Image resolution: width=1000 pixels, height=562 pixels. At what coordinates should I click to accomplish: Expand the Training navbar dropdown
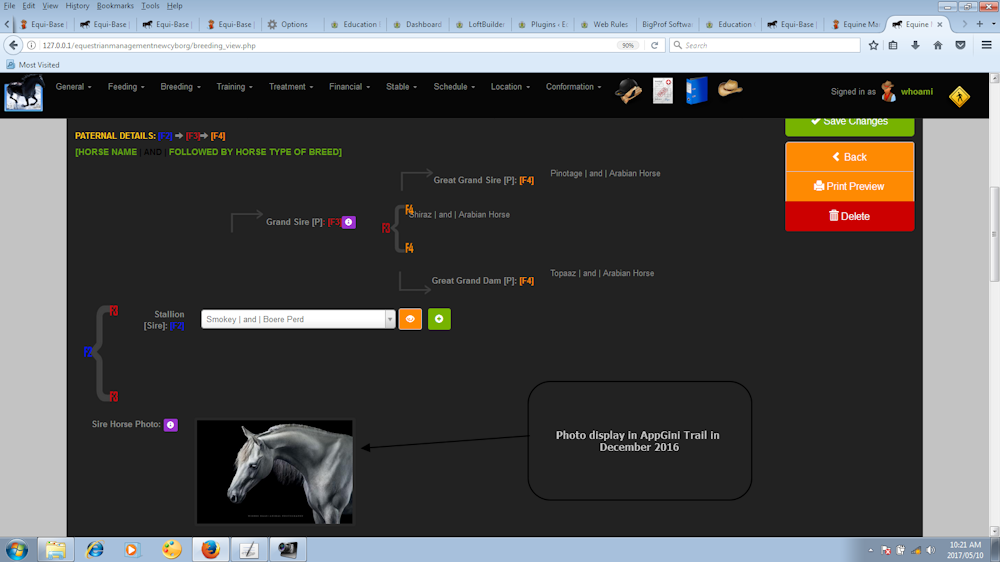click(x=234, y=87)
